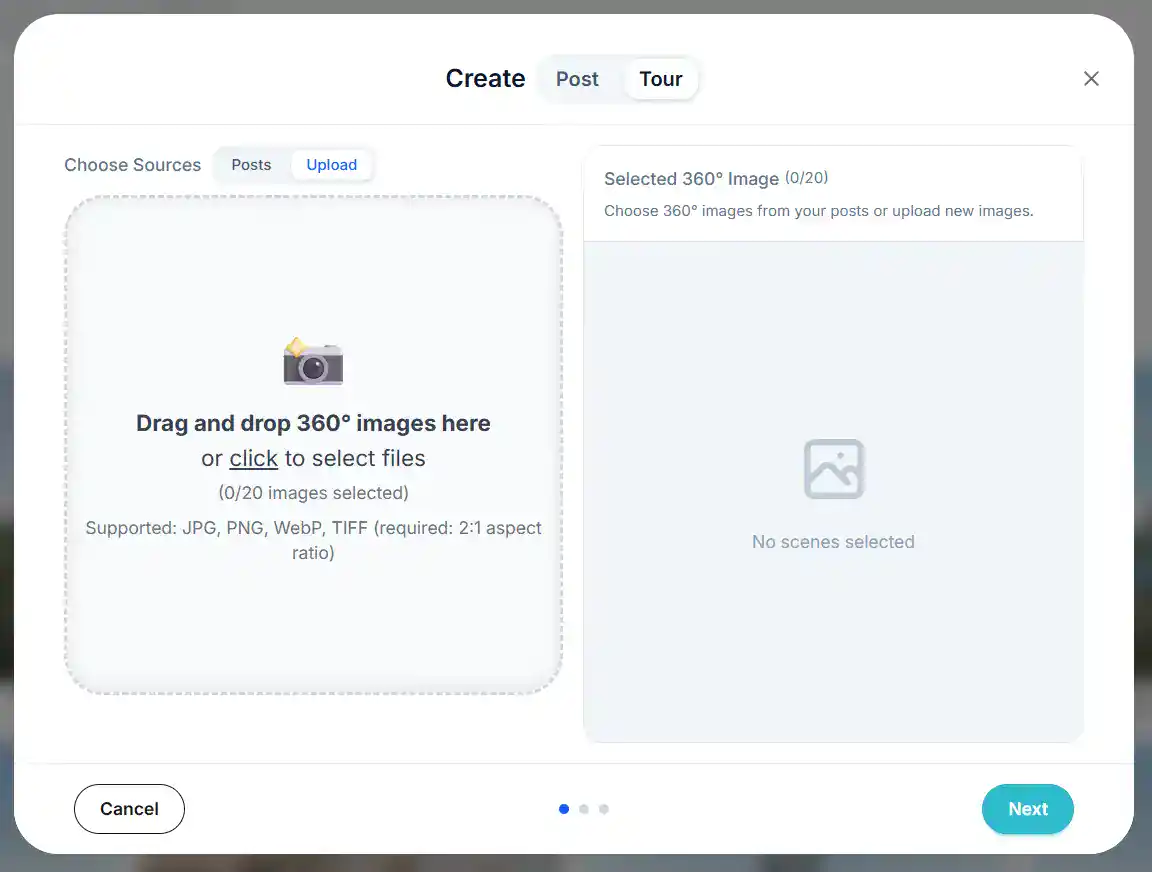Select the third pagination dot

(603, 809)
